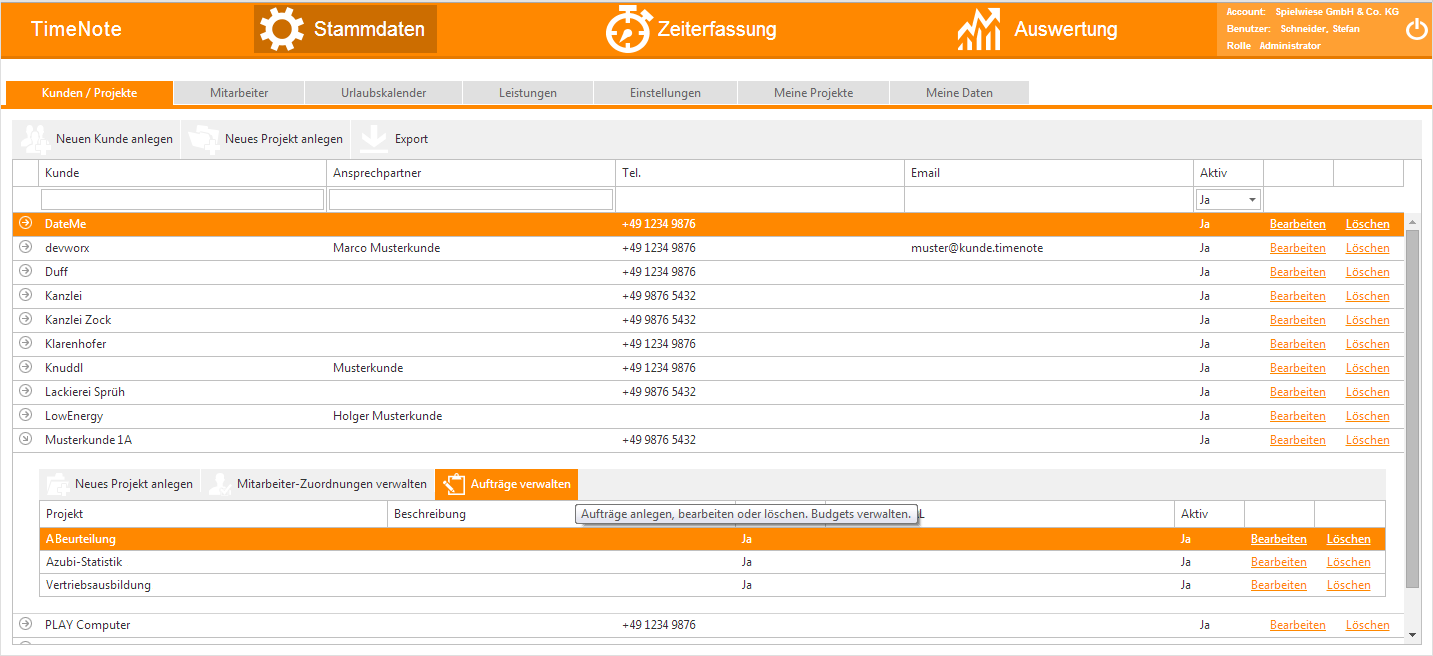Click the scroll-down arrow of the customer list

pos(1412,634)
